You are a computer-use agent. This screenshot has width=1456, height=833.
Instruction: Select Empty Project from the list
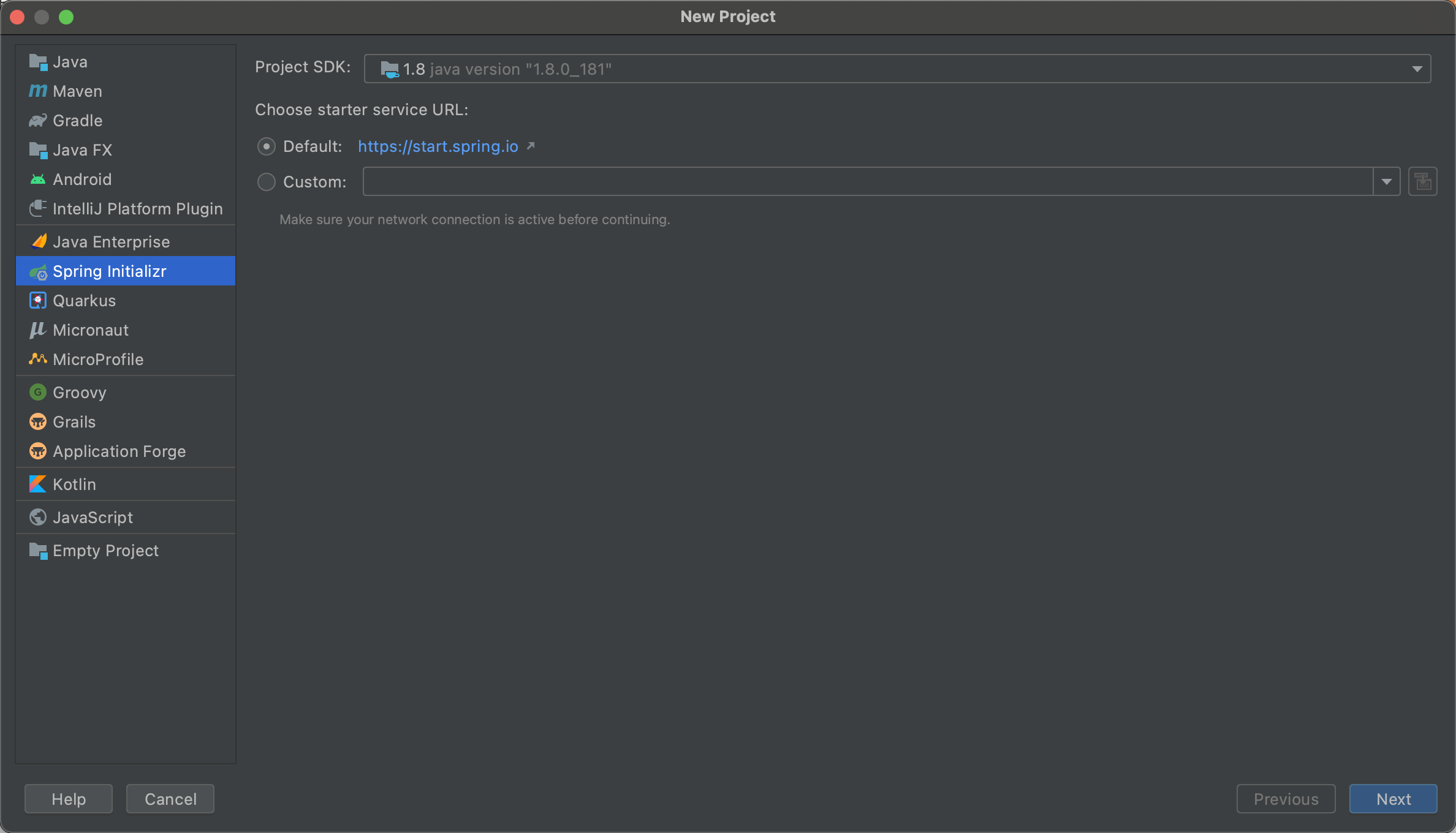pos(105,551)
